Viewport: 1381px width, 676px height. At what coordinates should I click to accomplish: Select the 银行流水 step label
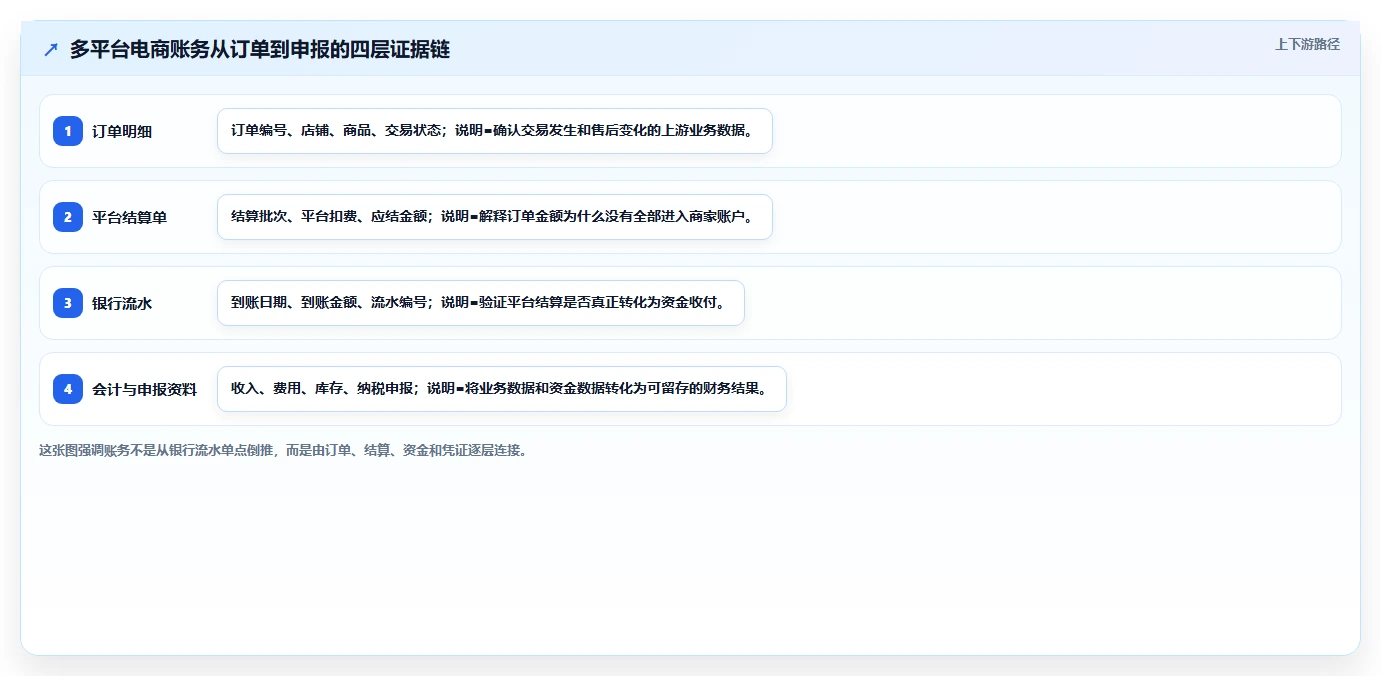click(x=122, y=303)
